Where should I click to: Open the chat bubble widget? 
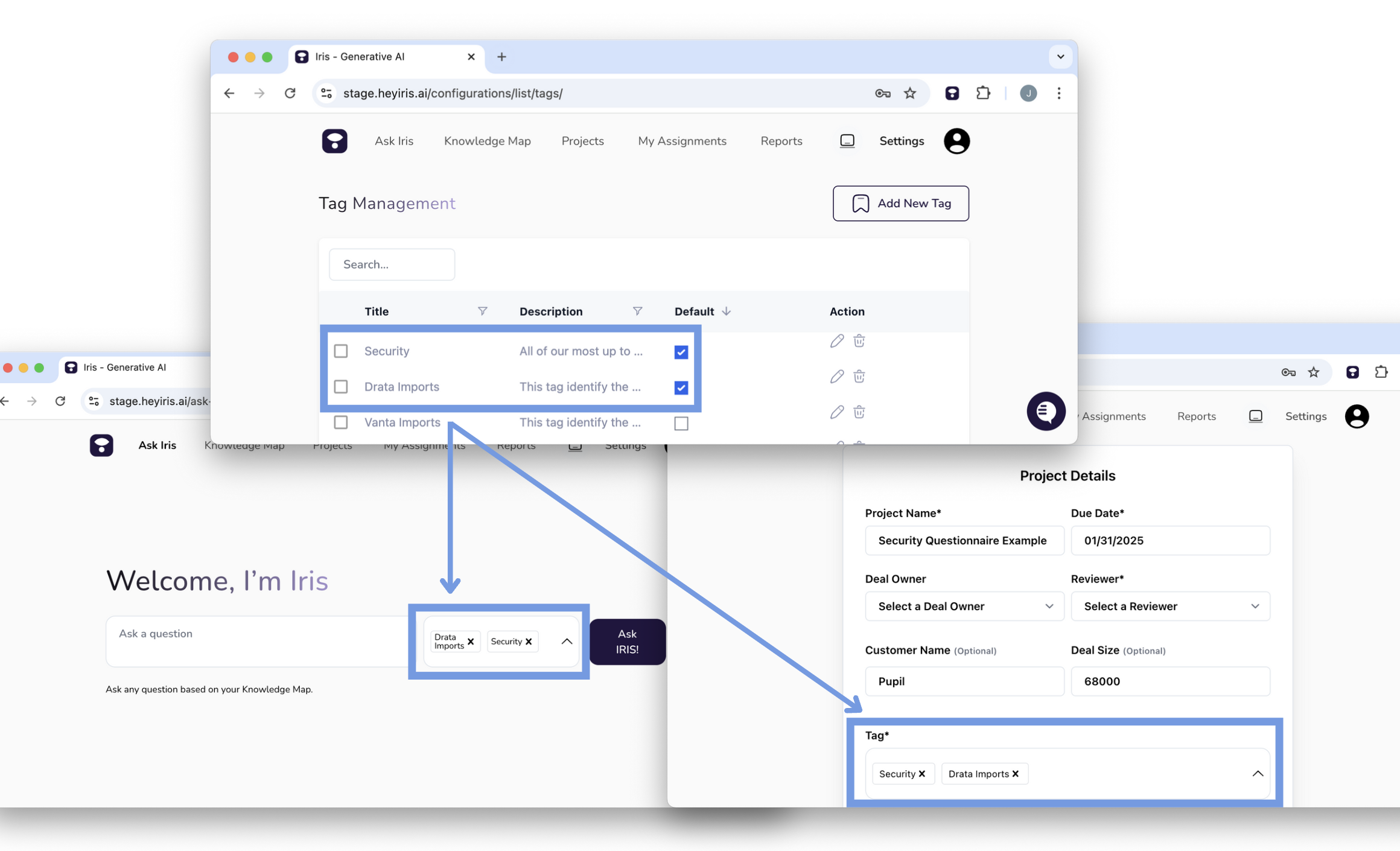pos(1046,411)
